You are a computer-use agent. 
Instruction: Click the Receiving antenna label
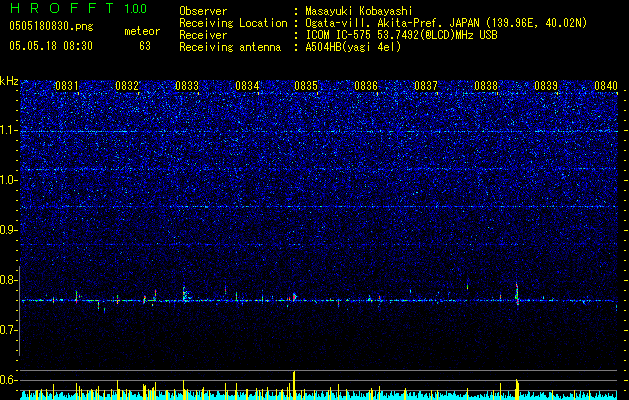pyautogui.click(x=230, y=47)
